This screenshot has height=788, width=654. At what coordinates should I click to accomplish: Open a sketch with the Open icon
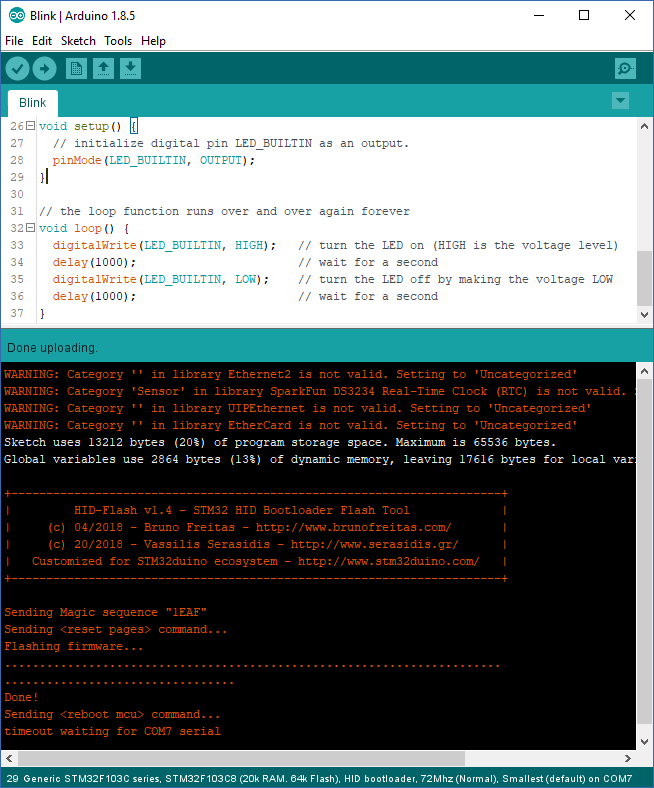(x=104, y=68)
